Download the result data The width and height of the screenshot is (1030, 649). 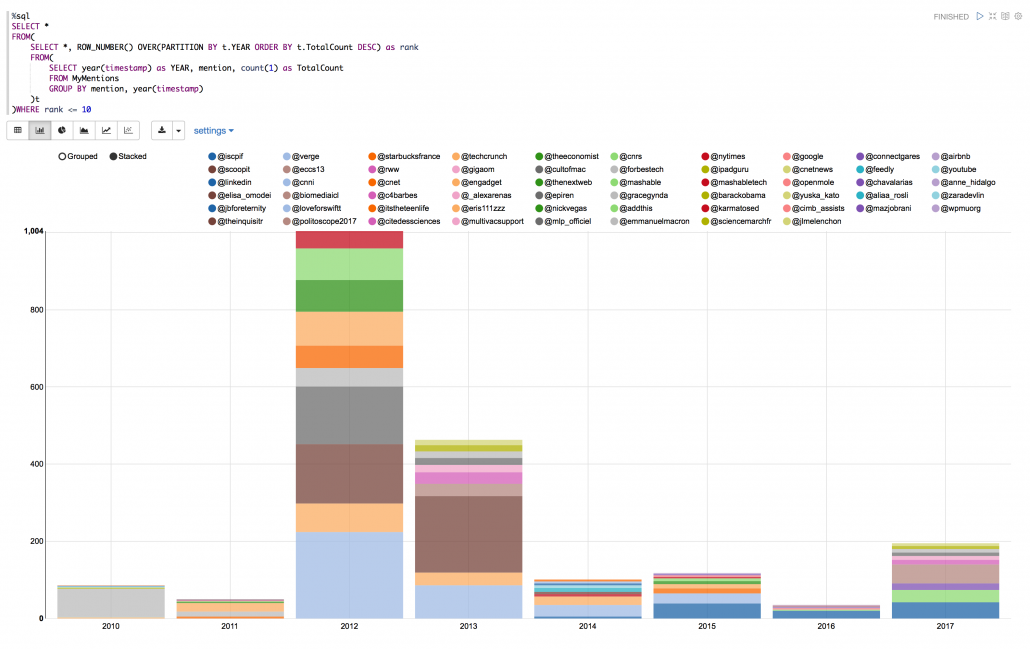162,130
